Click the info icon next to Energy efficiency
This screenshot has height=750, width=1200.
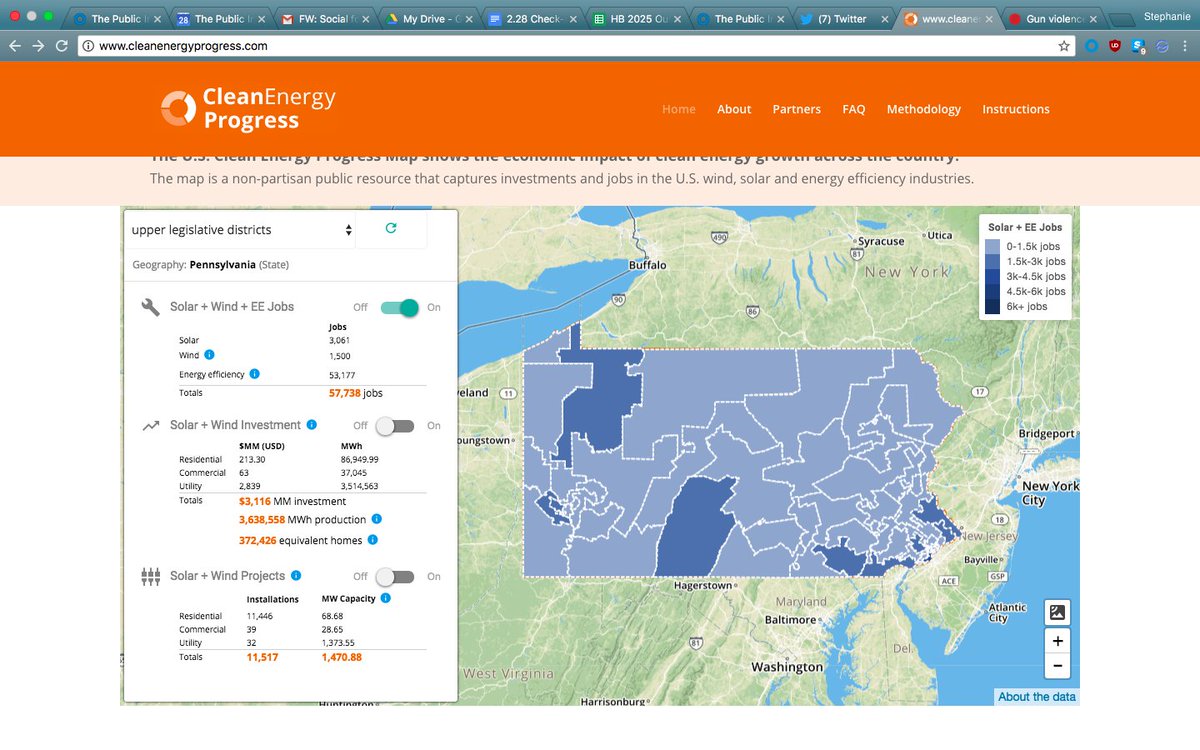pos(254,374)
